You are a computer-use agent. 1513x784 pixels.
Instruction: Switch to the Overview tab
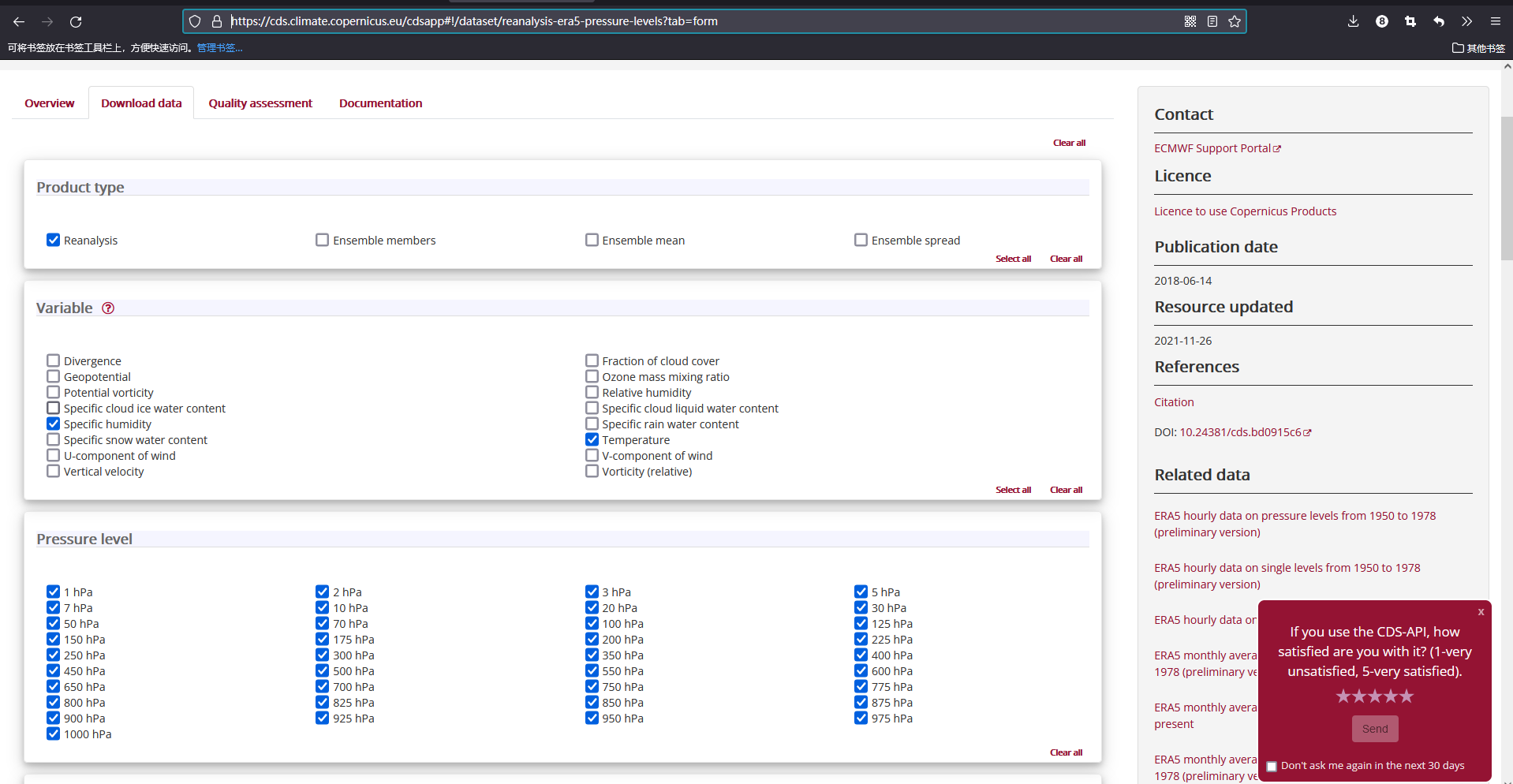(50, 103)
